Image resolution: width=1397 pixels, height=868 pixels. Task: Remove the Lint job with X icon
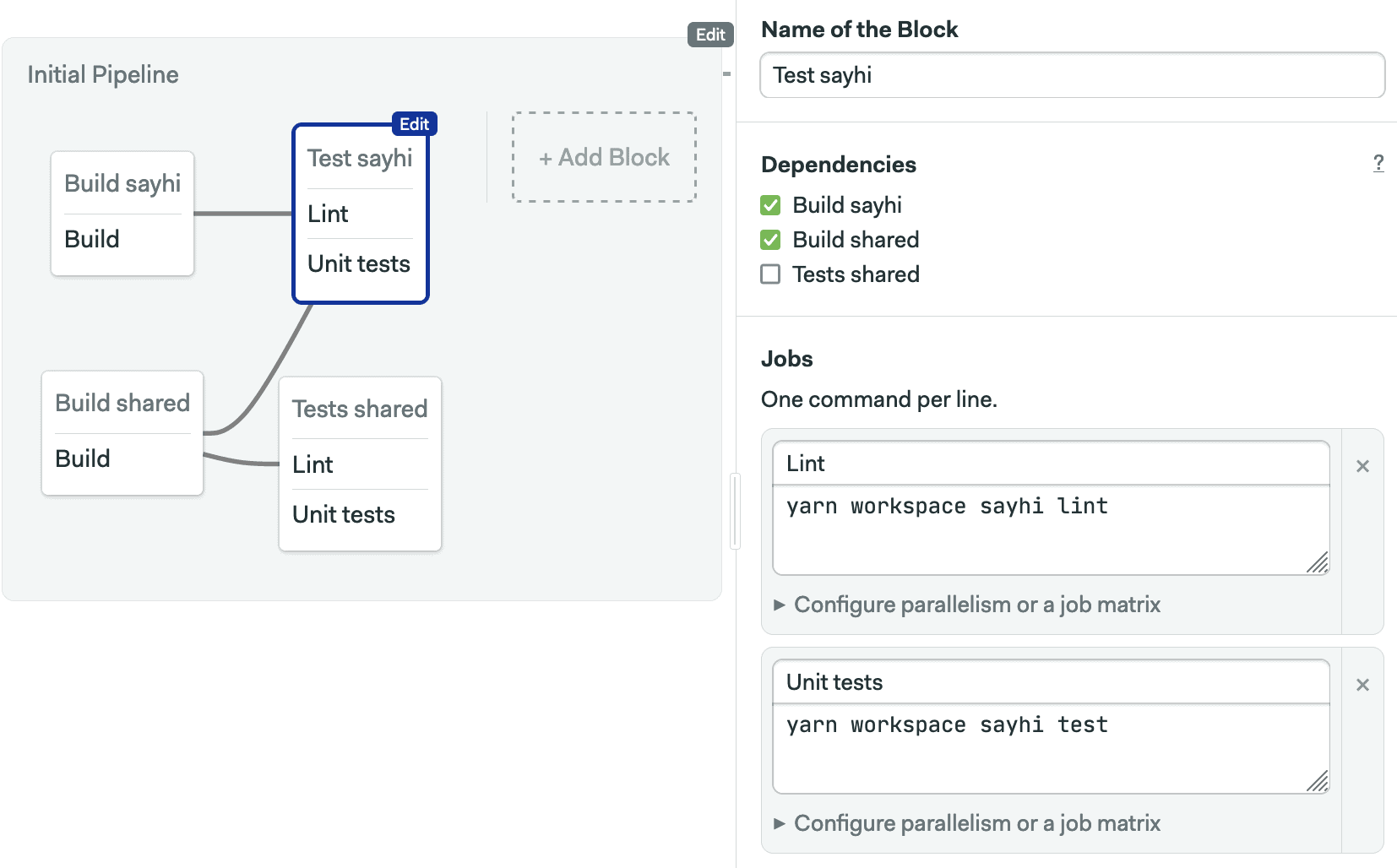pos(1362,466)
